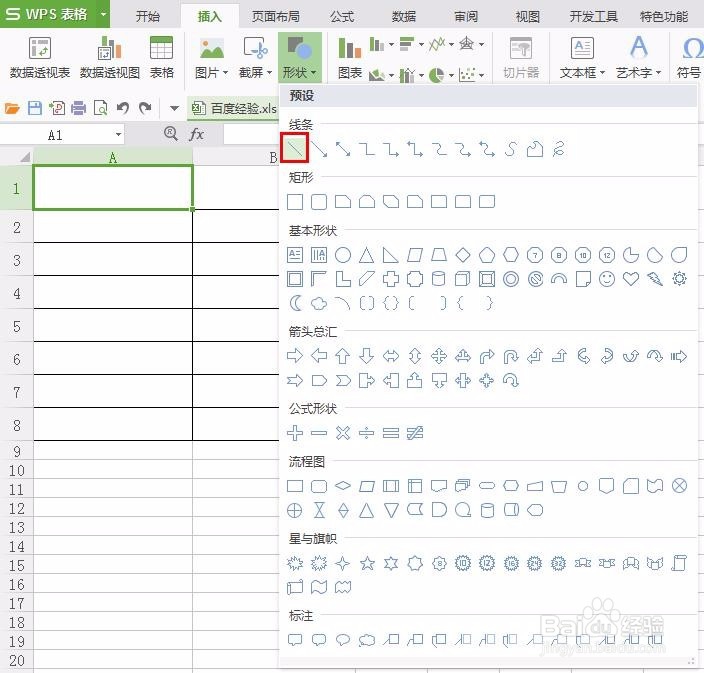
Task: Click the Print icon in quick toolbar
Action: coord(79,108)
